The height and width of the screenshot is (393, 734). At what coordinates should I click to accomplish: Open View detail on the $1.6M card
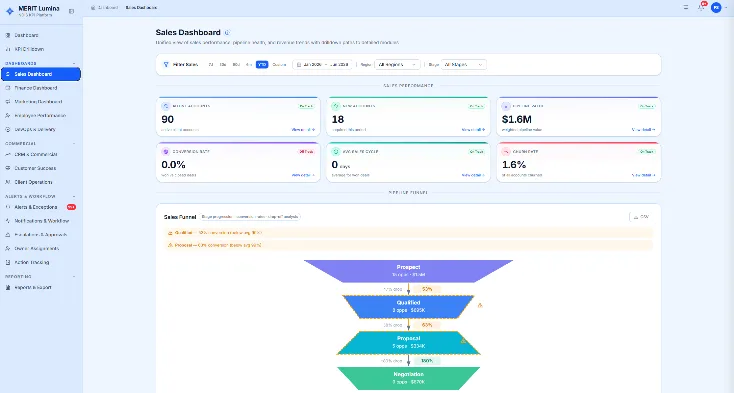tap(644, 130)
